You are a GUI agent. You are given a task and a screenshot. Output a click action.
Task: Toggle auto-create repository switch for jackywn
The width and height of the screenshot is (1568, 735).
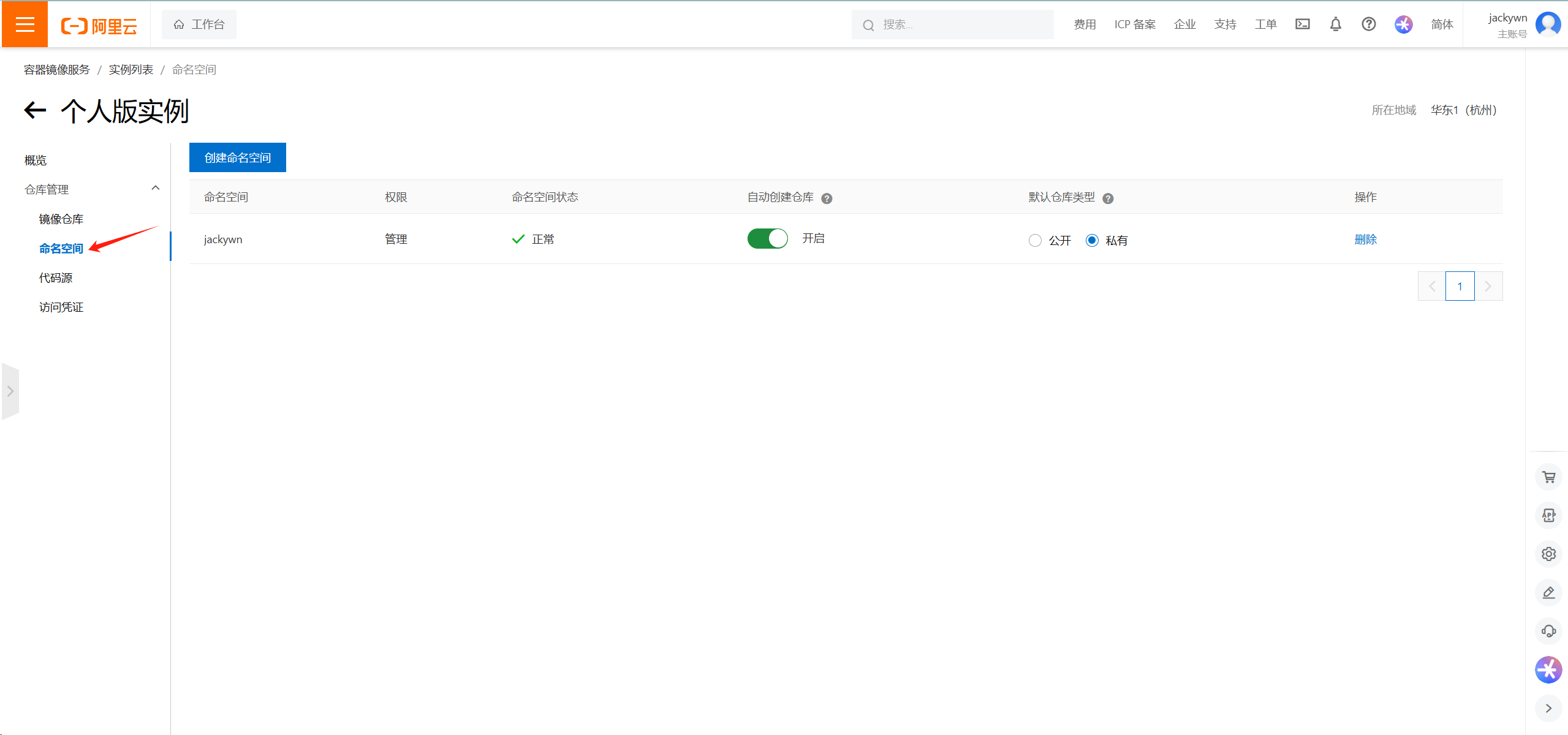tap(768, 238)
